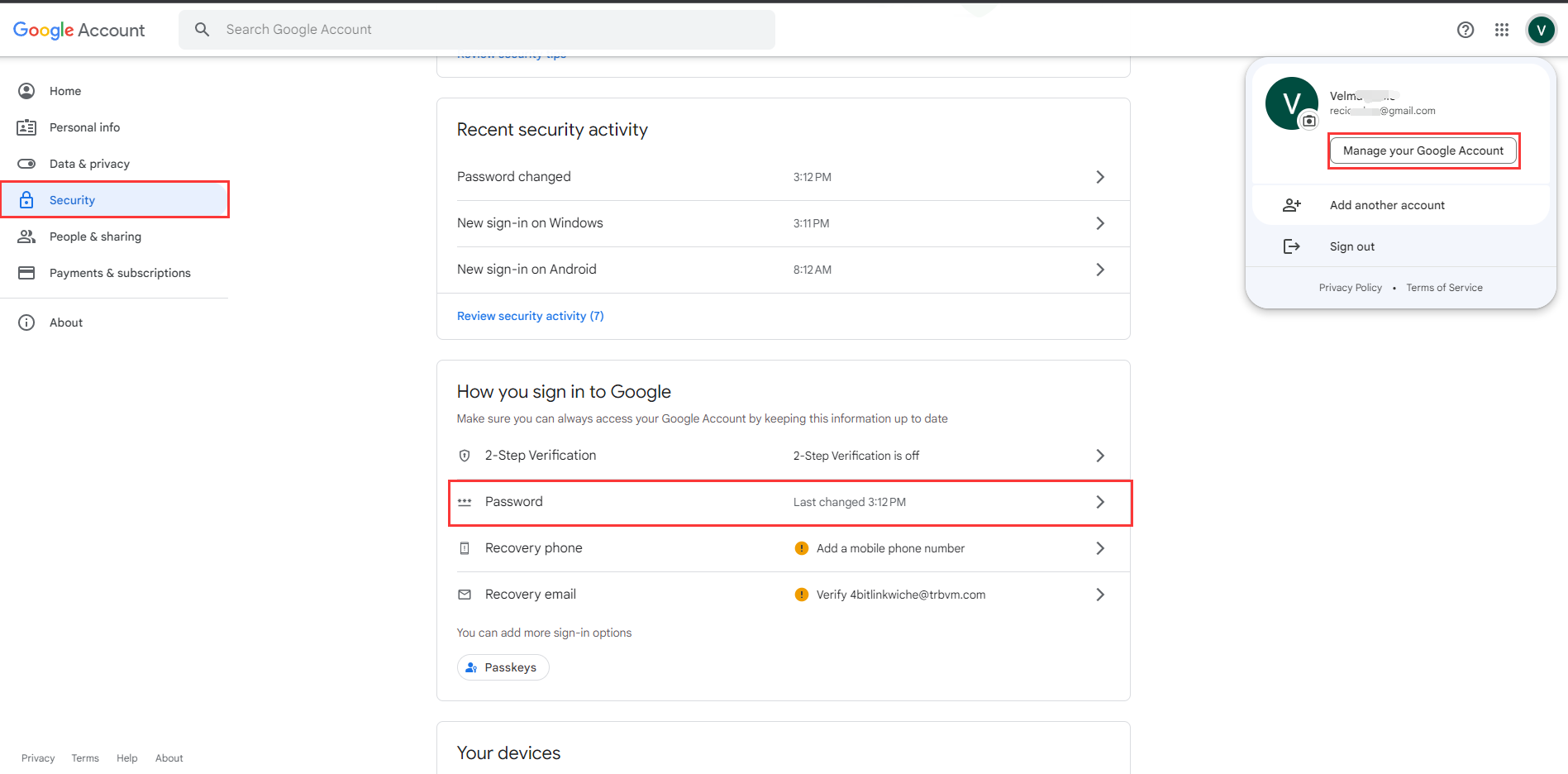
Task: Click Sign out
Action: 1400,246
